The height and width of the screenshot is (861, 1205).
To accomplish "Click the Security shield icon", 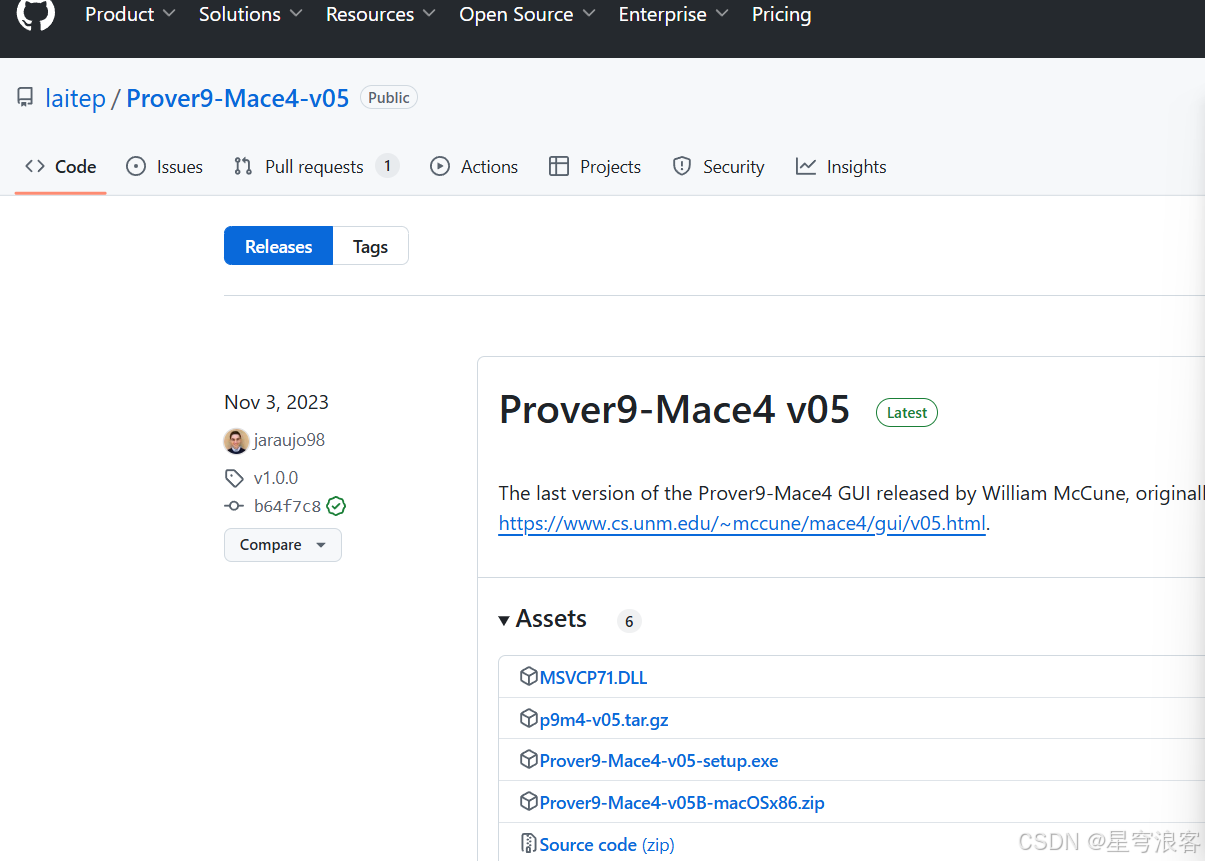I will (x=682, y=167).
